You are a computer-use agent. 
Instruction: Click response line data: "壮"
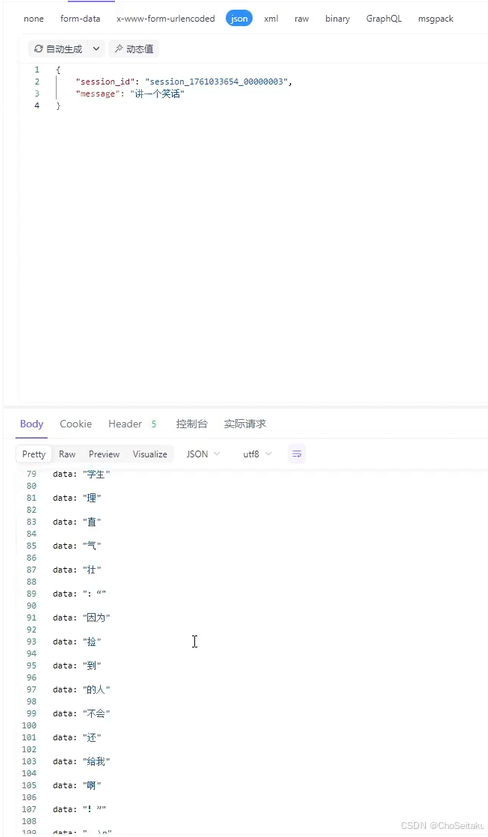click(x=77, y=570)
